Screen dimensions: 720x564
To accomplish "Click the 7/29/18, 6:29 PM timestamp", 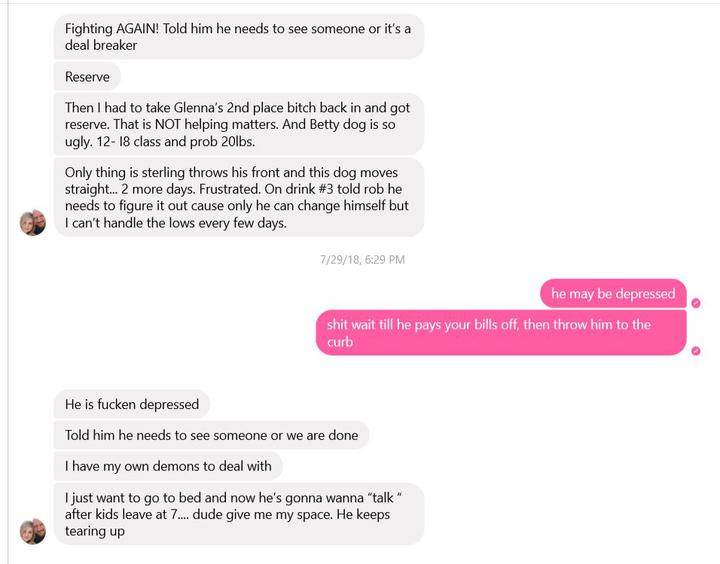I will 362,259.
